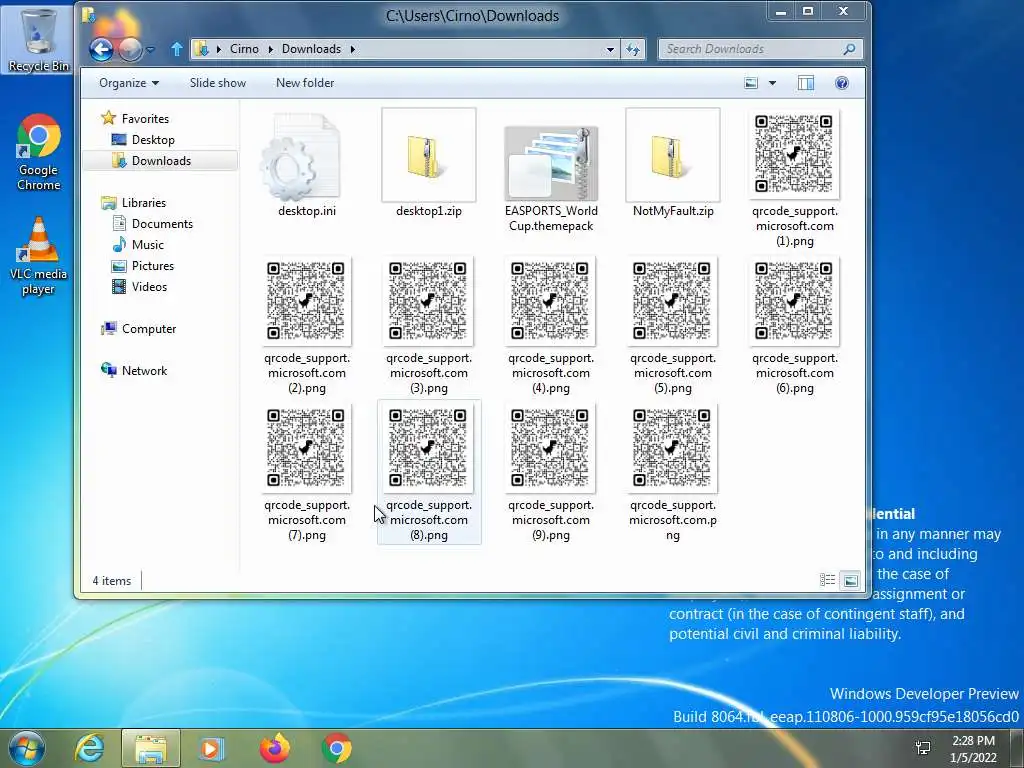
Task: Open the Organize menu
Action: 129,83
